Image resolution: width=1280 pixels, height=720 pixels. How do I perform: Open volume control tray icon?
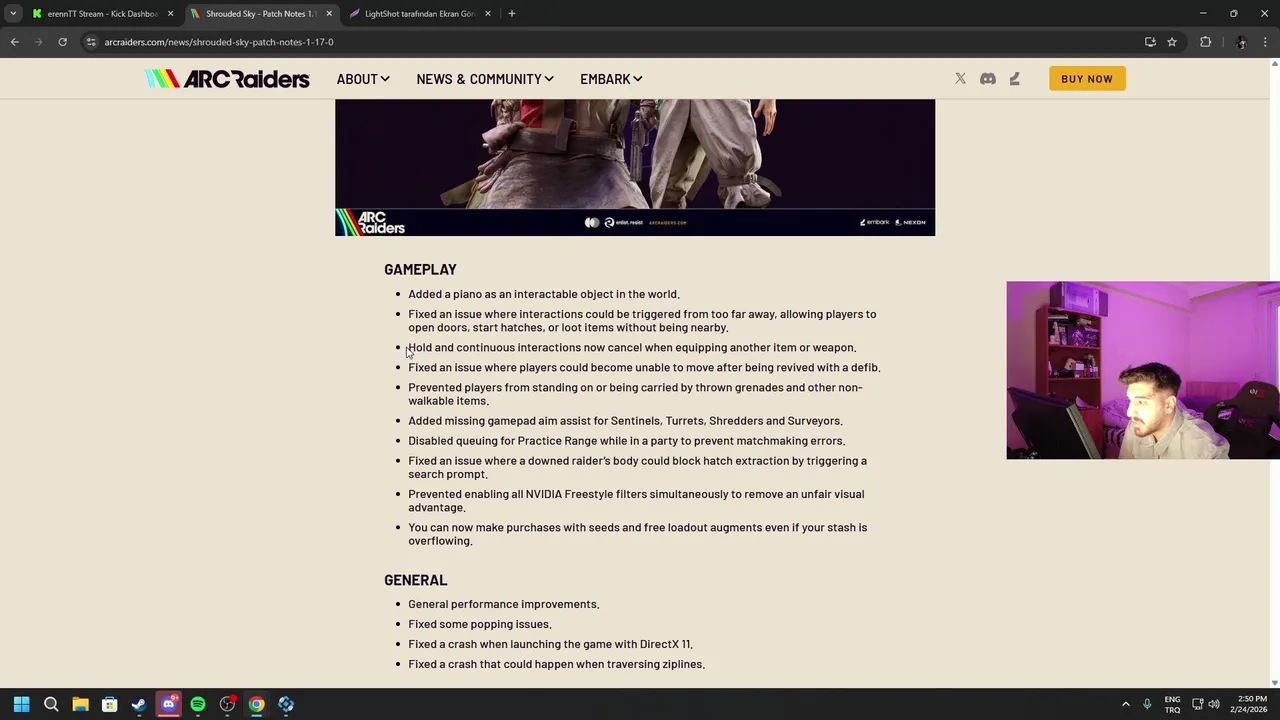click(x=1214, y=704)
